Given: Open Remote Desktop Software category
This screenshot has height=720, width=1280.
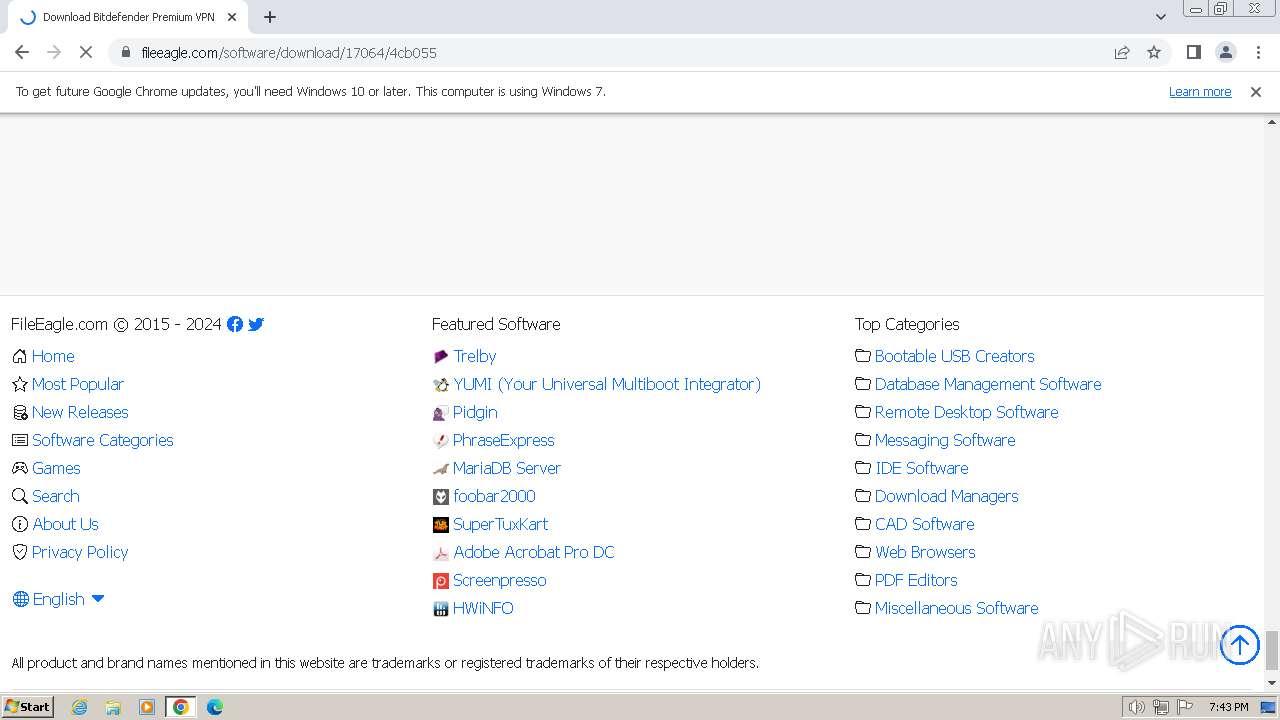Looking at the screenshot, I should coord(967,412).
